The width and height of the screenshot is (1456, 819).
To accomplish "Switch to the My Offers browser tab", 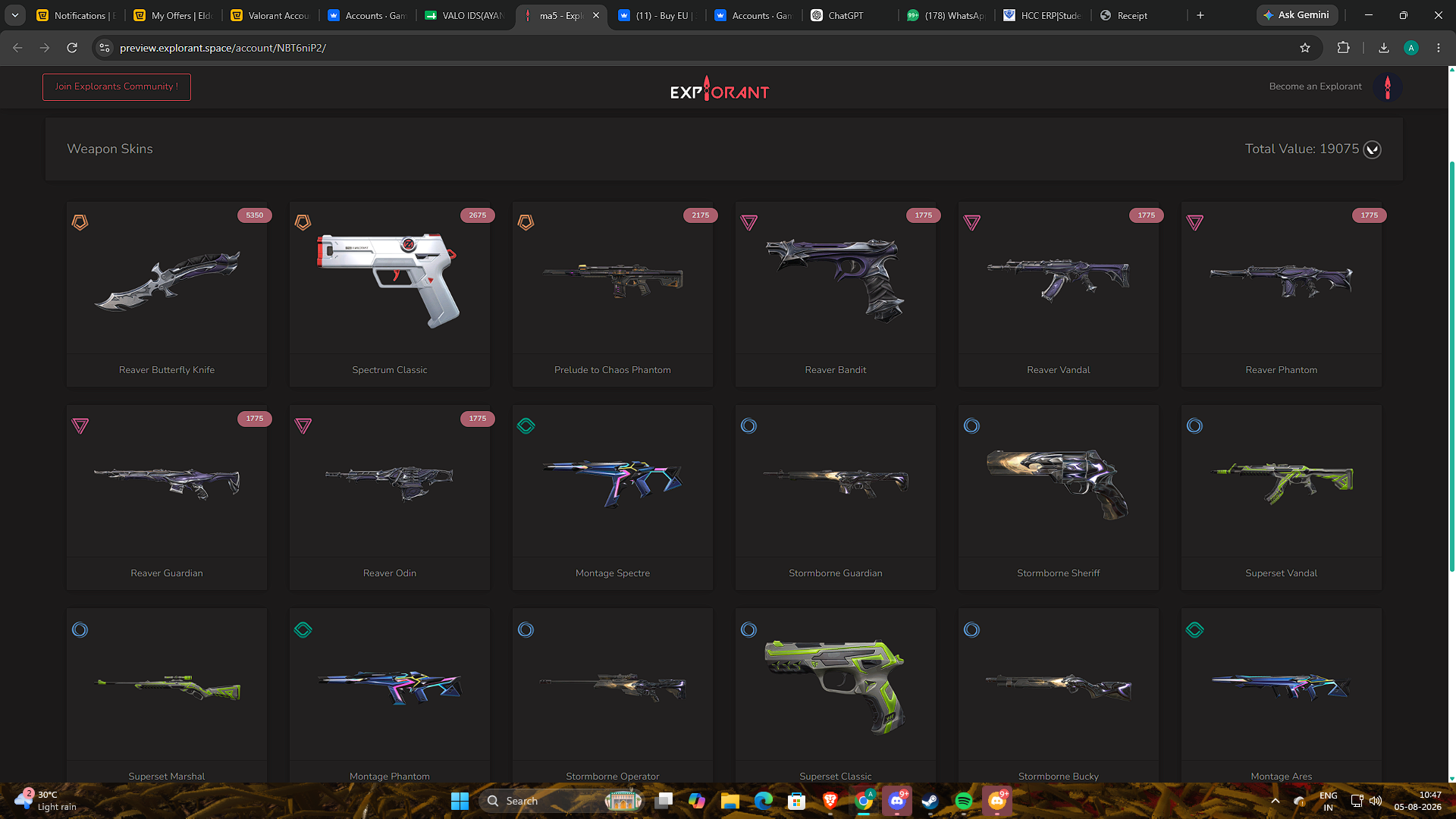I will (174, 15).
